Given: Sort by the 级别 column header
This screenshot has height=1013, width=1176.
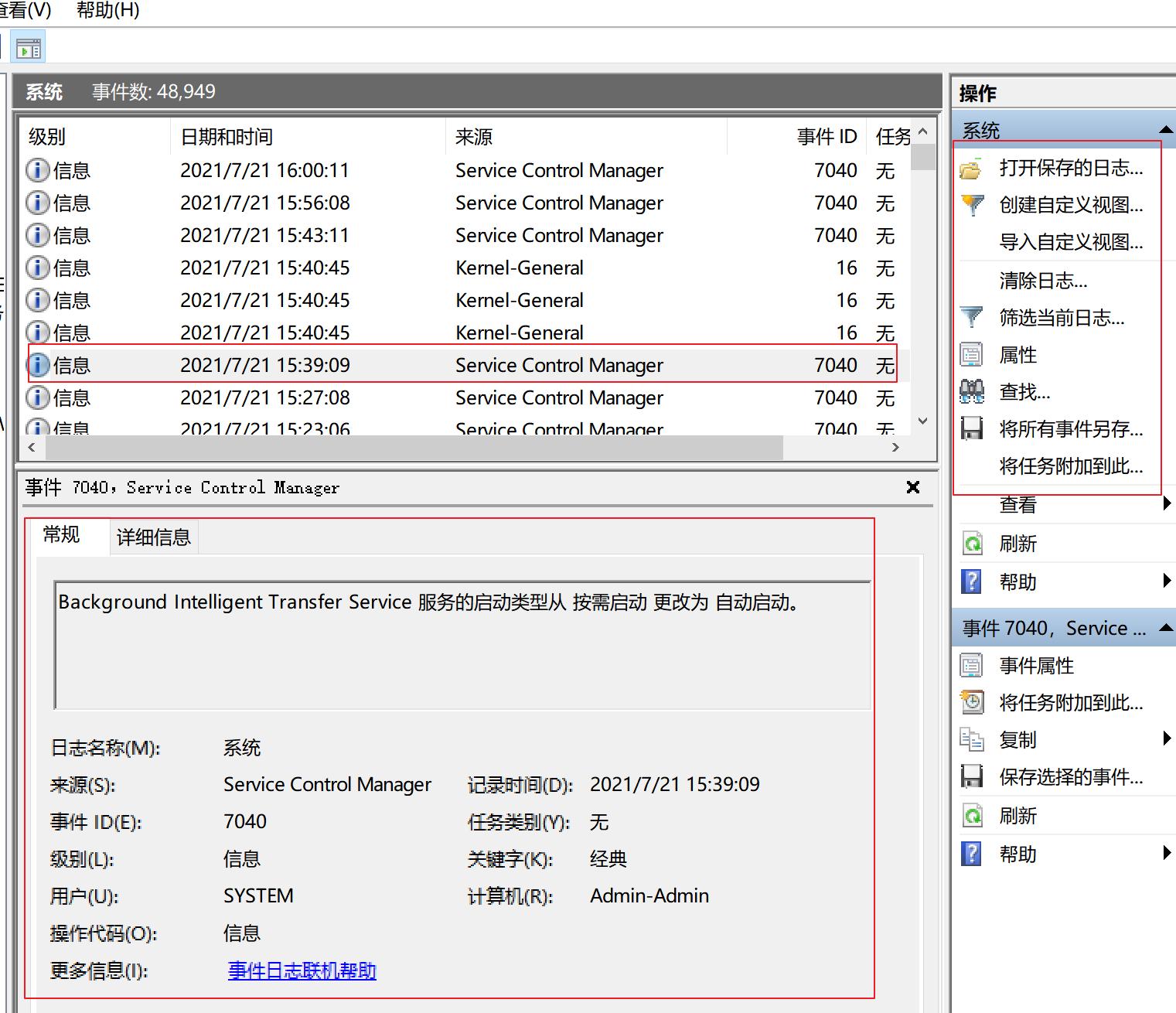Looking at the screenshot, I should [x=95, y=137].
